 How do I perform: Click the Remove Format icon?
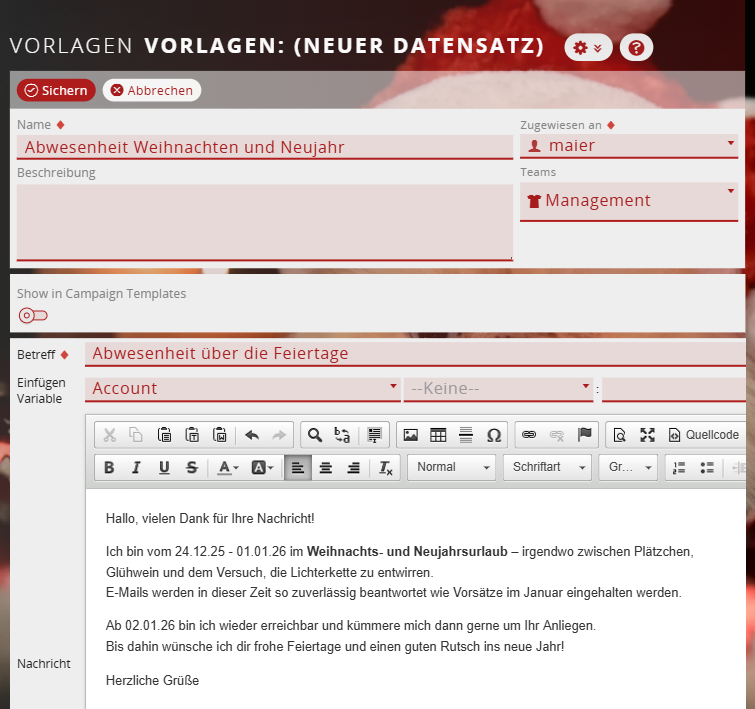(386, 467)
